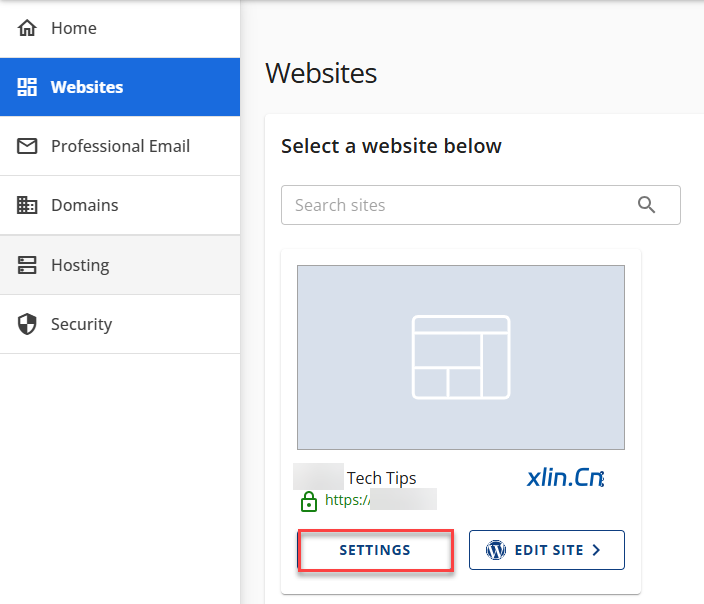Viewport: 704px width, 604px height.
Task: Open the Security menu item
Action: point(81,324)
